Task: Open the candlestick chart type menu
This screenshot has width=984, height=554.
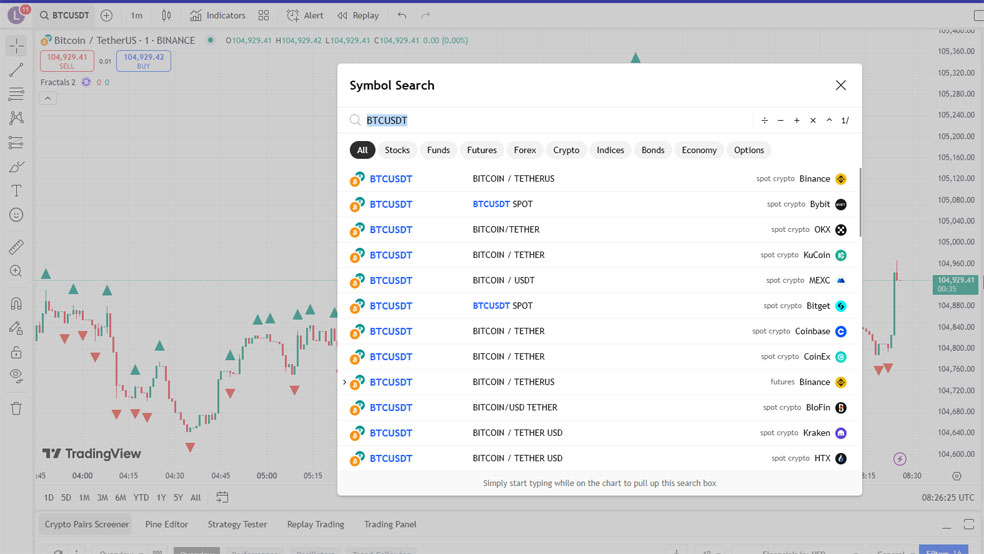Action: pos(166,15)
